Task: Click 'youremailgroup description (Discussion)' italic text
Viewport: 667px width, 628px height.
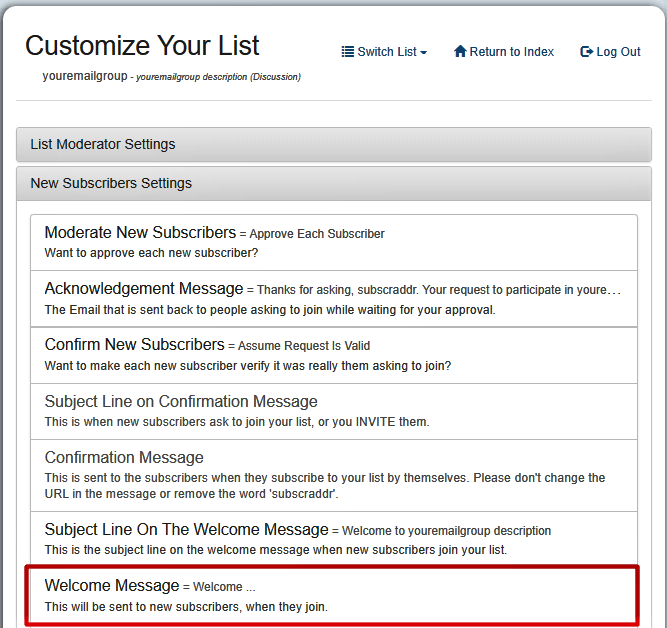Action: [x=218, y=77]
